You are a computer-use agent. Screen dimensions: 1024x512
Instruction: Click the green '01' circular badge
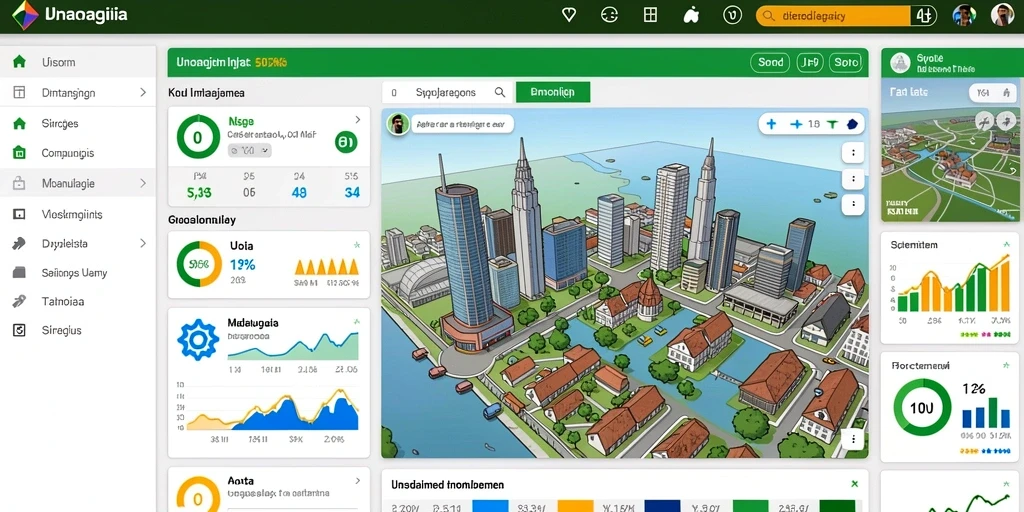pyautogui.click(x=346, y=141)
